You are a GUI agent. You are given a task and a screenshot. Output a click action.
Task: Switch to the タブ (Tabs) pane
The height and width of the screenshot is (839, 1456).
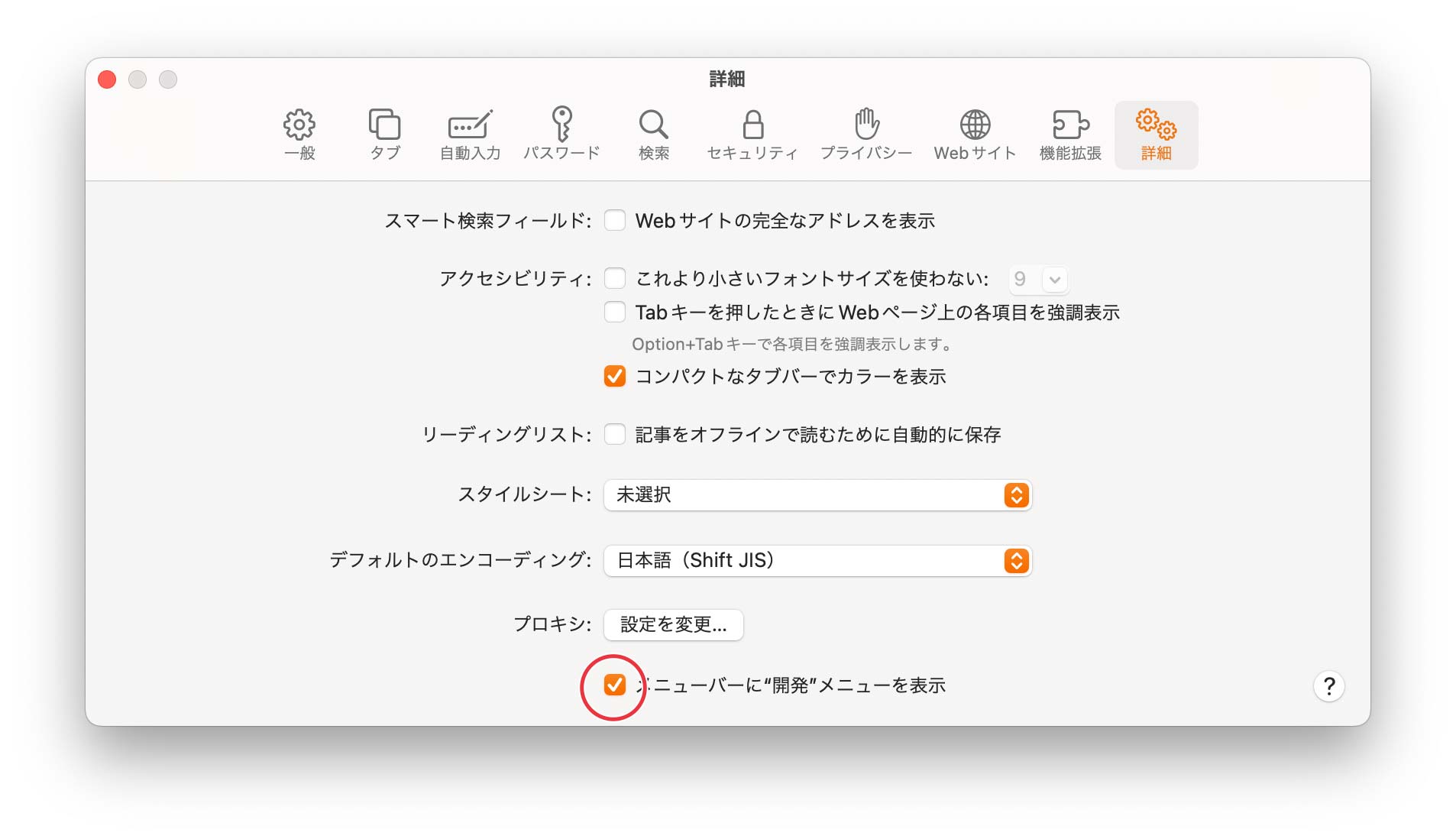tap(384, 134)
